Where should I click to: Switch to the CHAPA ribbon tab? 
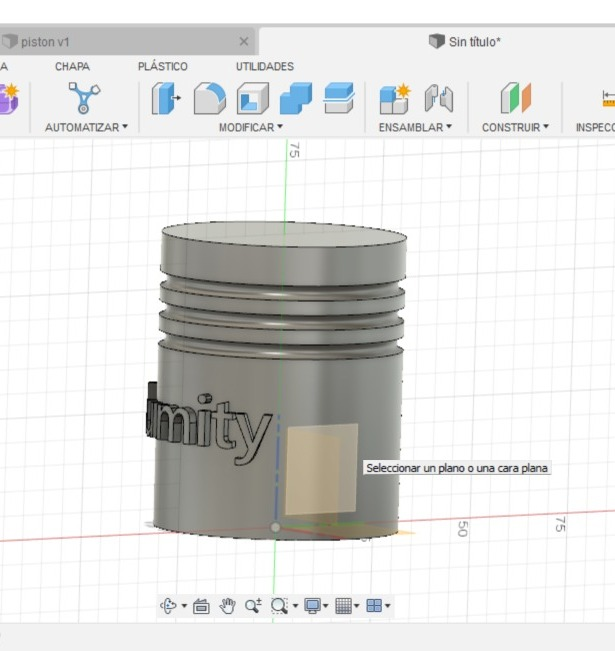click(72, 66)
